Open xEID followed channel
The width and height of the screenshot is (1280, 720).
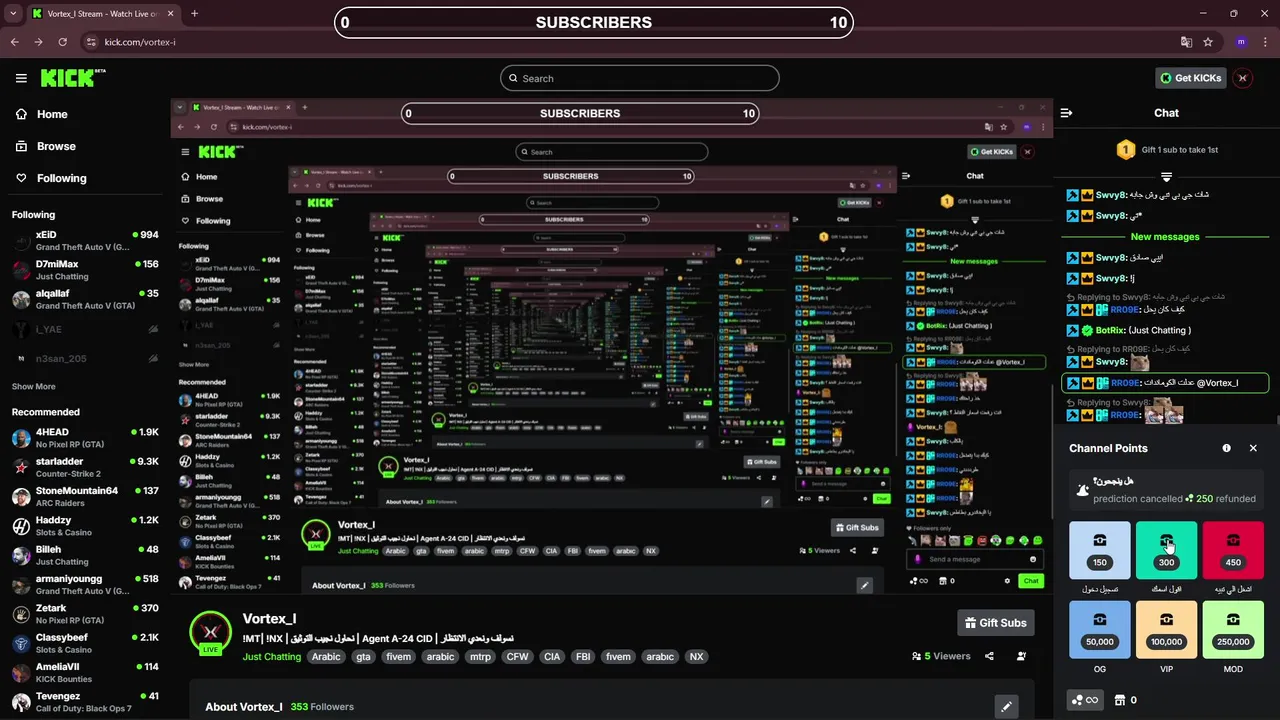coord(85,241)
